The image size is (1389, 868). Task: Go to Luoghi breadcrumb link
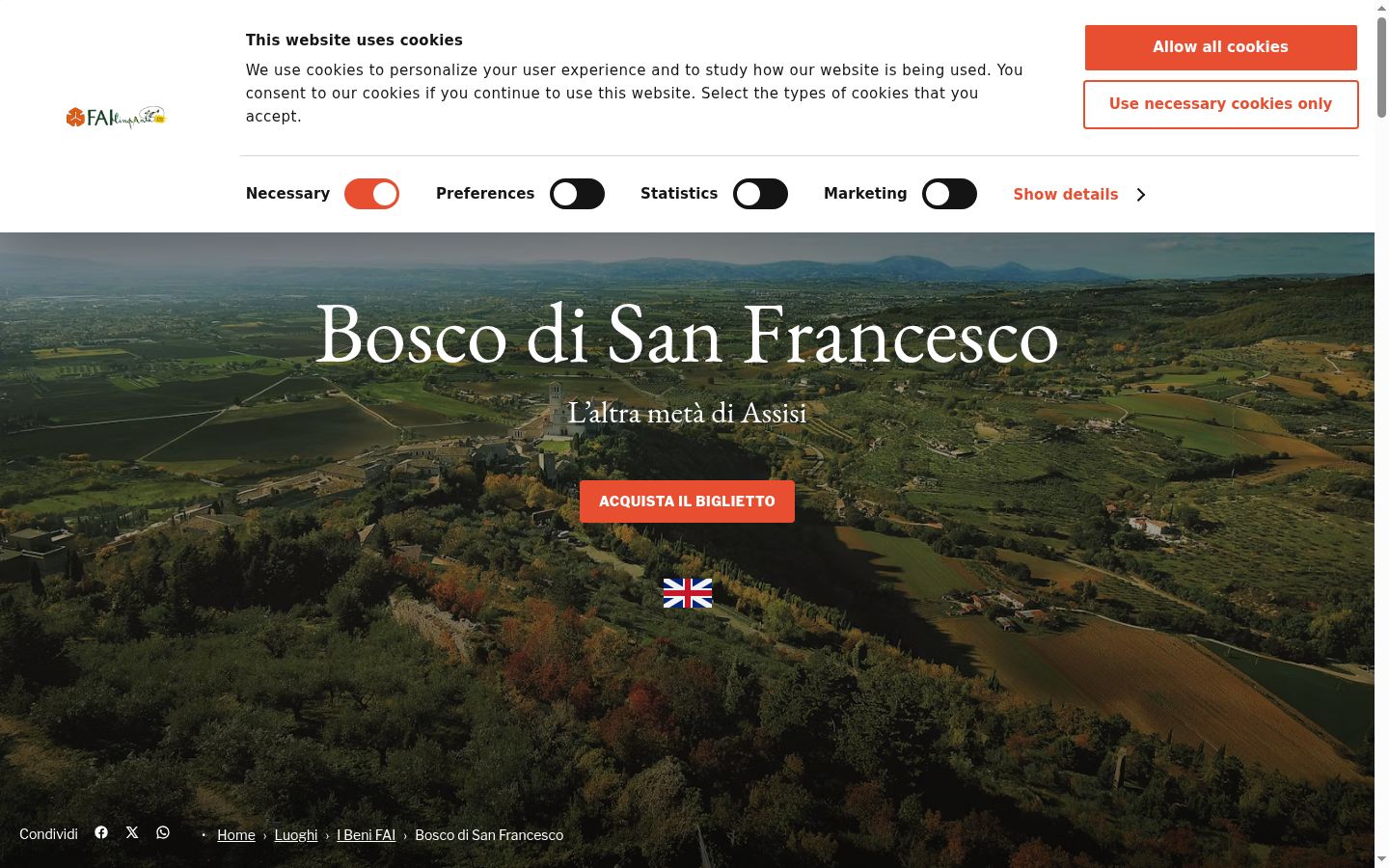click(296, 835)
